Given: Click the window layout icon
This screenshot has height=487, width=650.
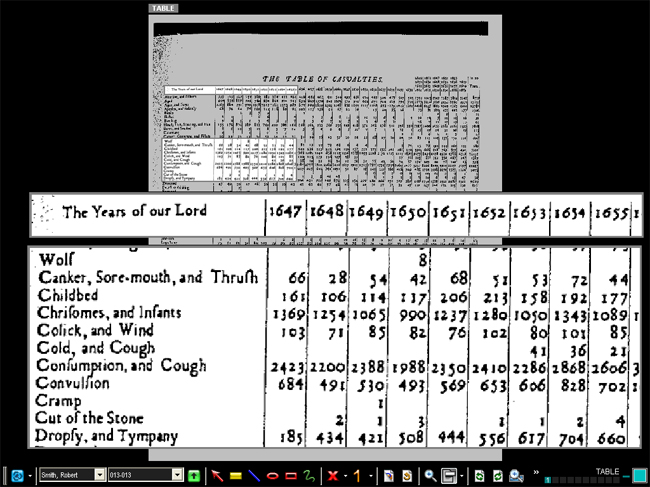Looking at the screenshot, I should tap(449, 475).
